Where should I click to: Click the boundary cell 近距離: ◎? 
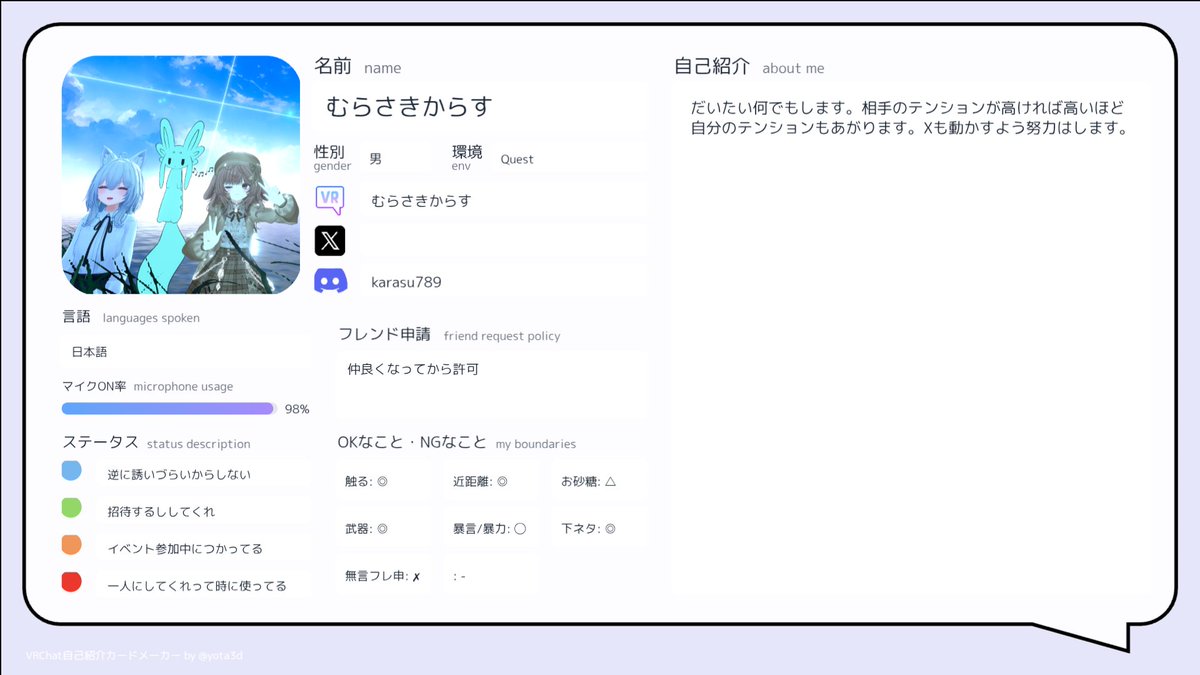click(493, 481)
